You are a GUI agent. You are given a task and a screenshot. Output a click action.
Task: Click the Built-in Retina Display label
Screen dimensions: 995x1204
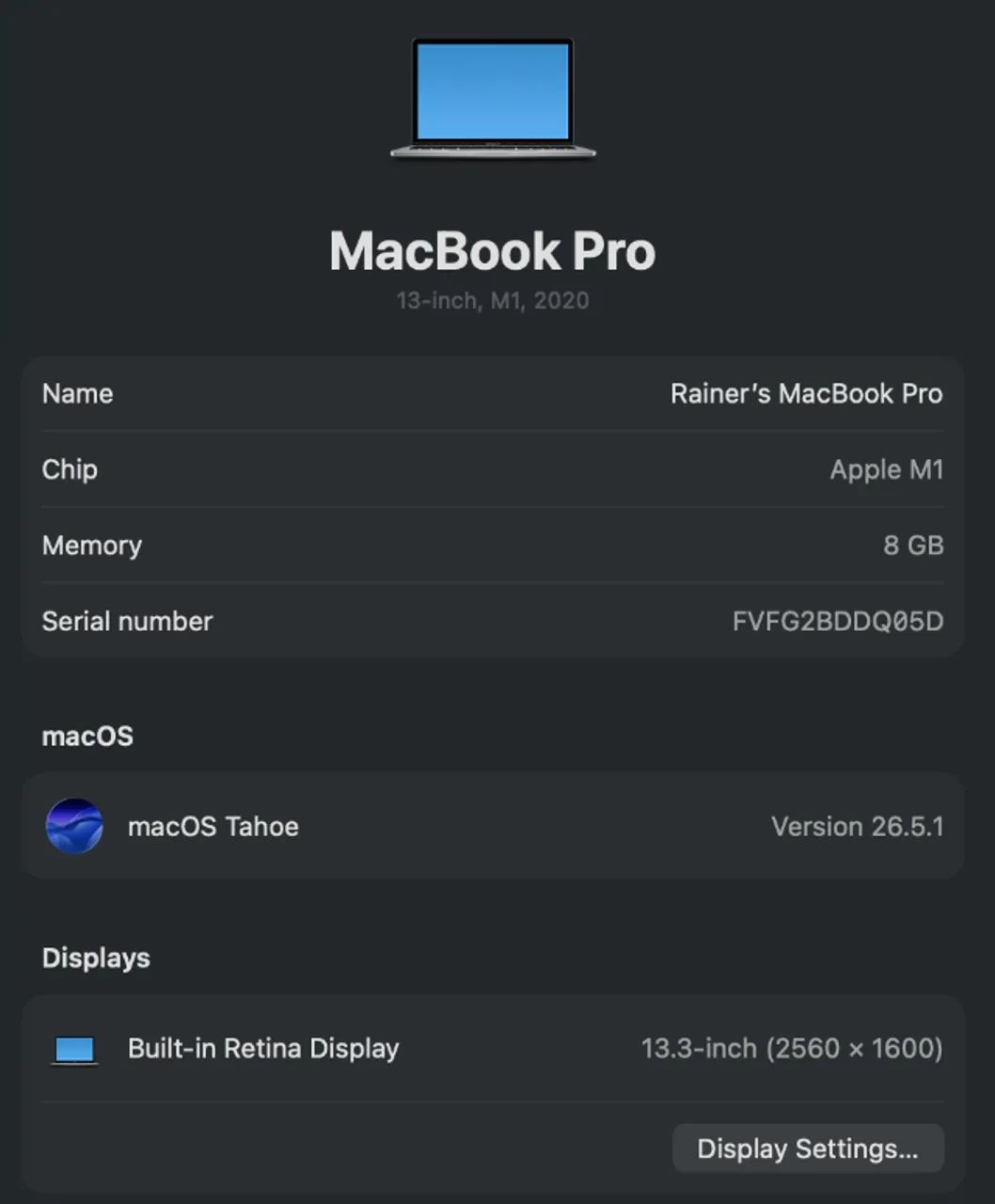click(263, 1048)
